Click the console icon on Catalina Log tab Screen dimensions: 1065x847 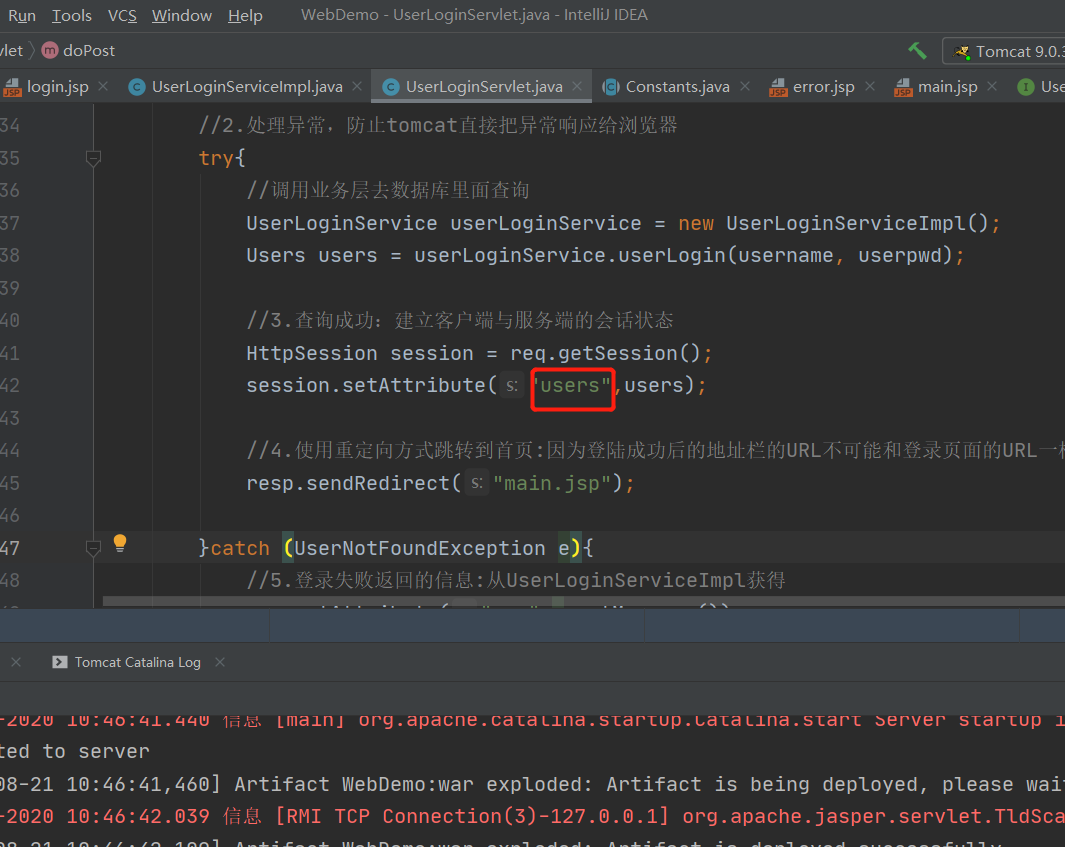(60, 662)
